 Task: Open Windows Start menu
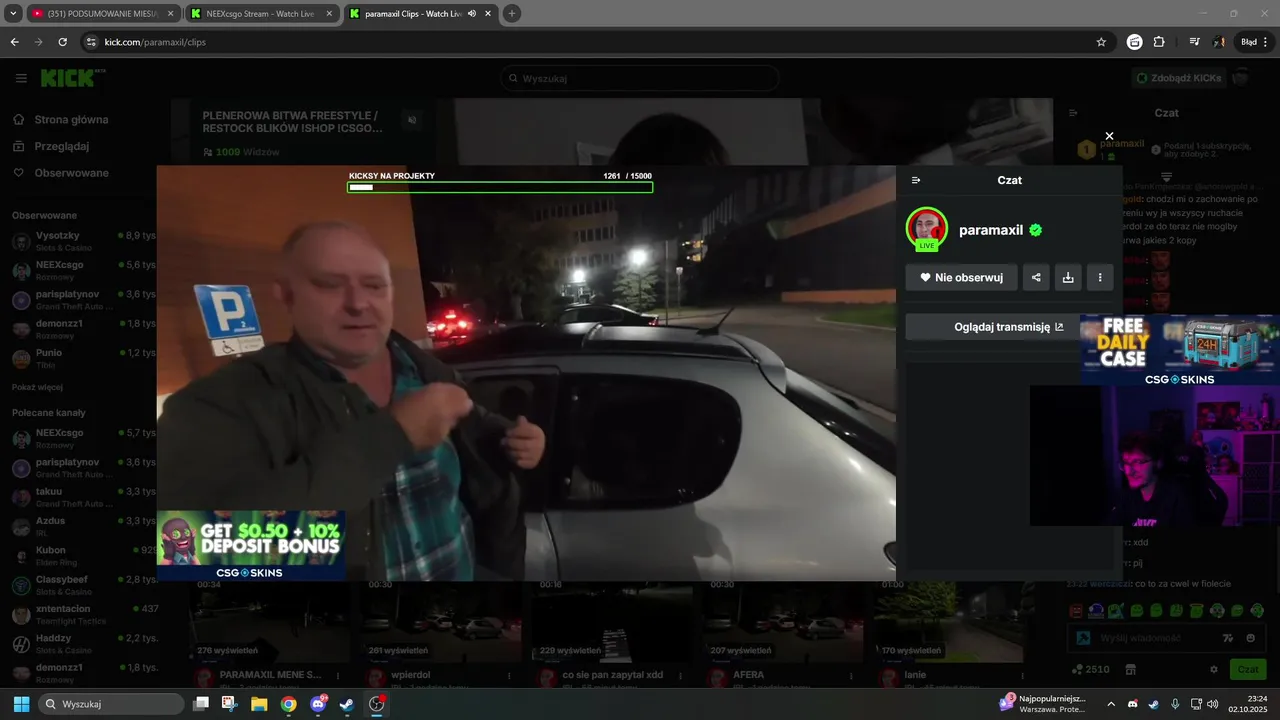21,704
